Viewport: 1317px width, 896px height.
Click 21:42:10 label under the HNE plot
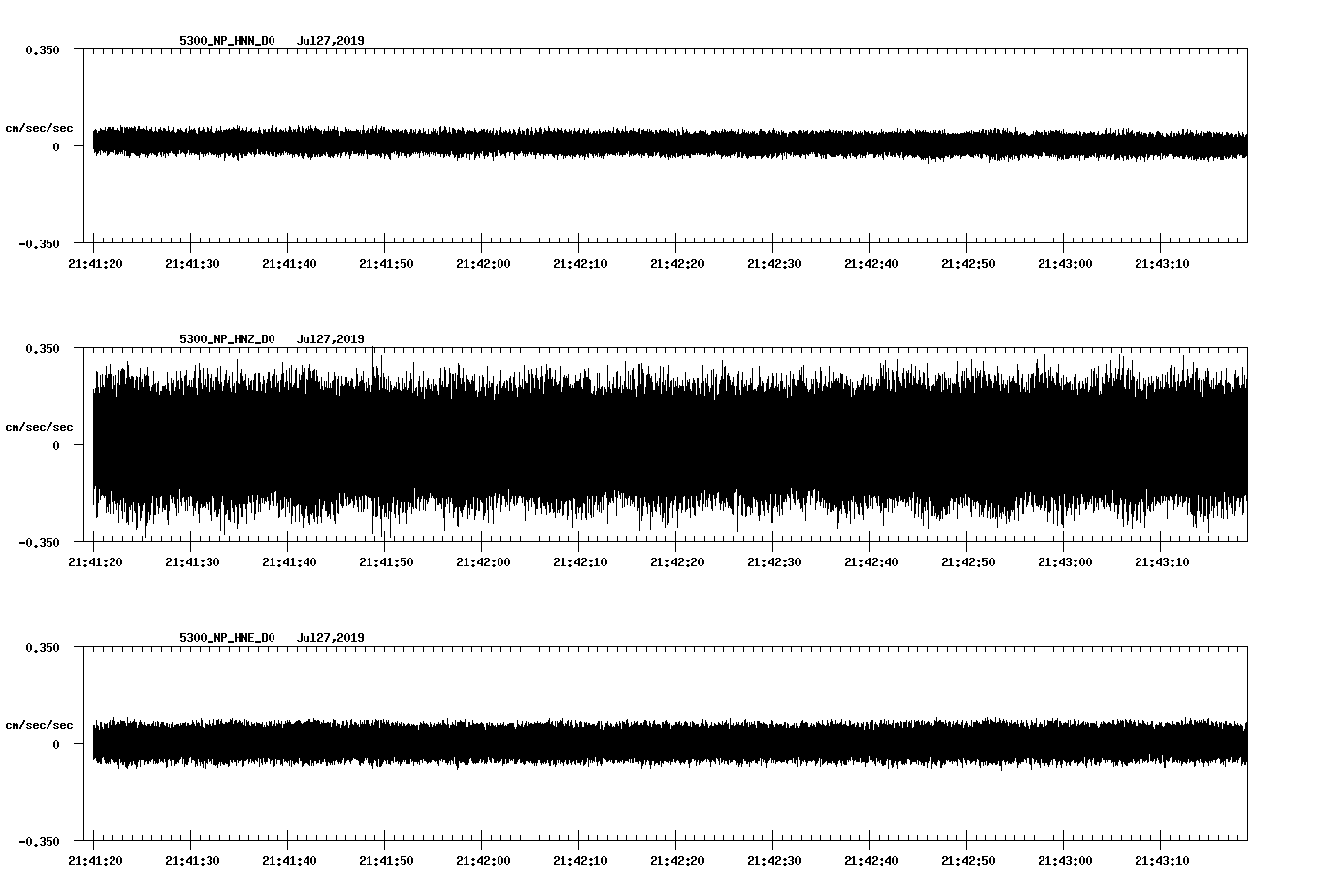(580, 861)
